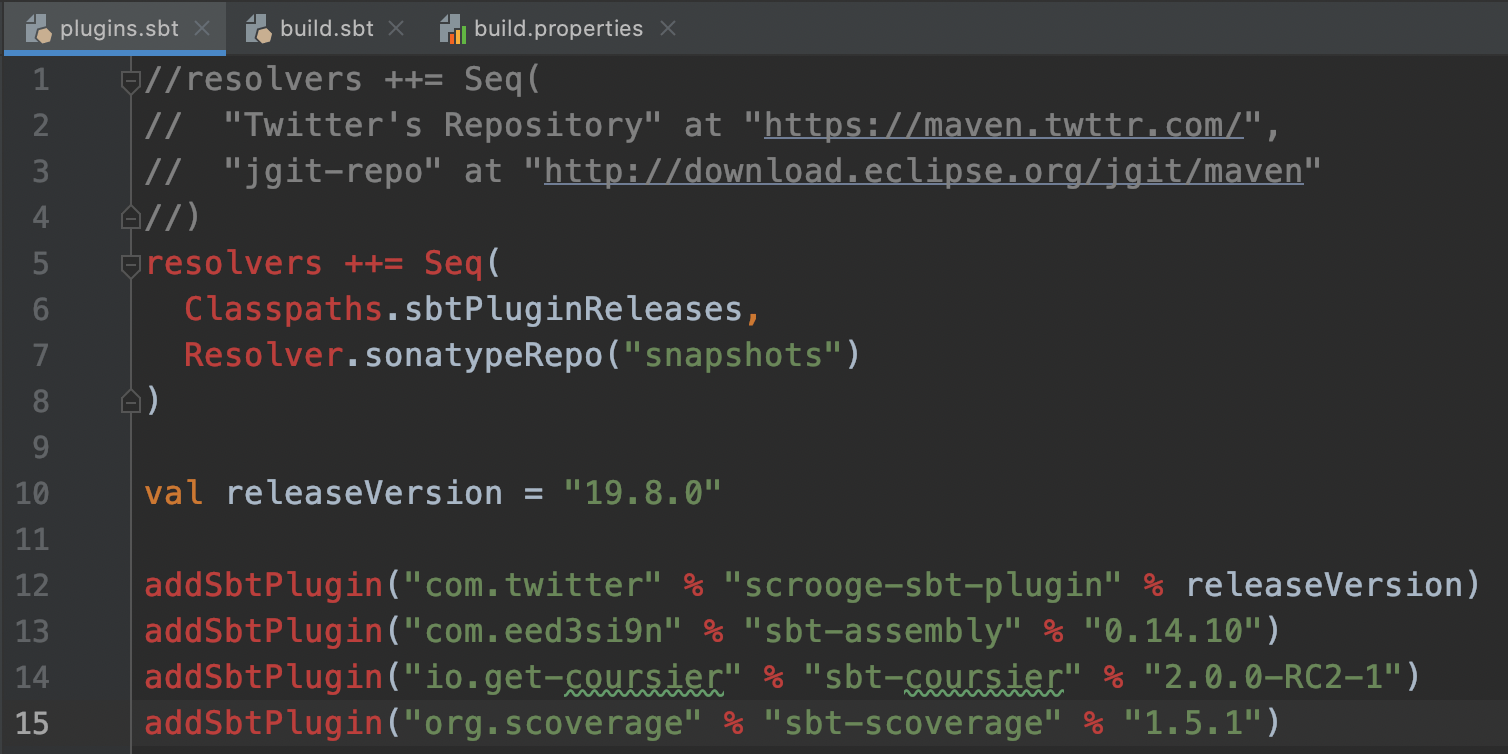The width and height of the screenshot is (1508, 754).
Task: Click the fold end marker on line 8
Action: pos(130,401)
